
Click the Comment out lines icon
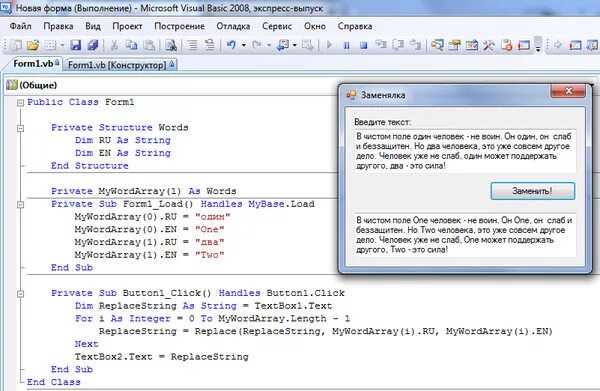click(192, 45)
